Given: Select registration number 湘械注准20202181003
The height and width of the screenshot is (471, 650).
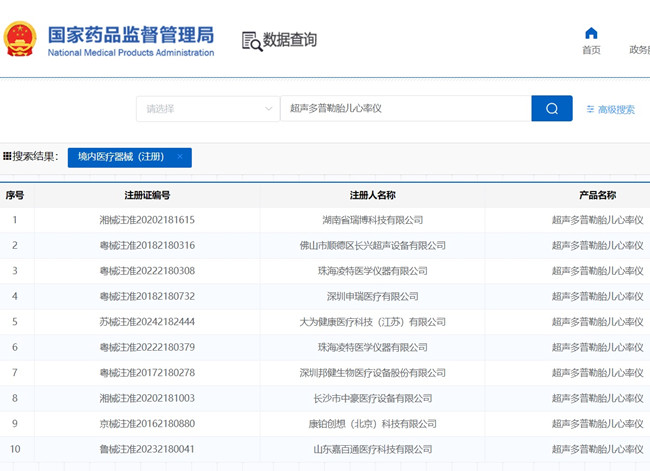Looking at the screenshot, I should [x=147, y=398].
